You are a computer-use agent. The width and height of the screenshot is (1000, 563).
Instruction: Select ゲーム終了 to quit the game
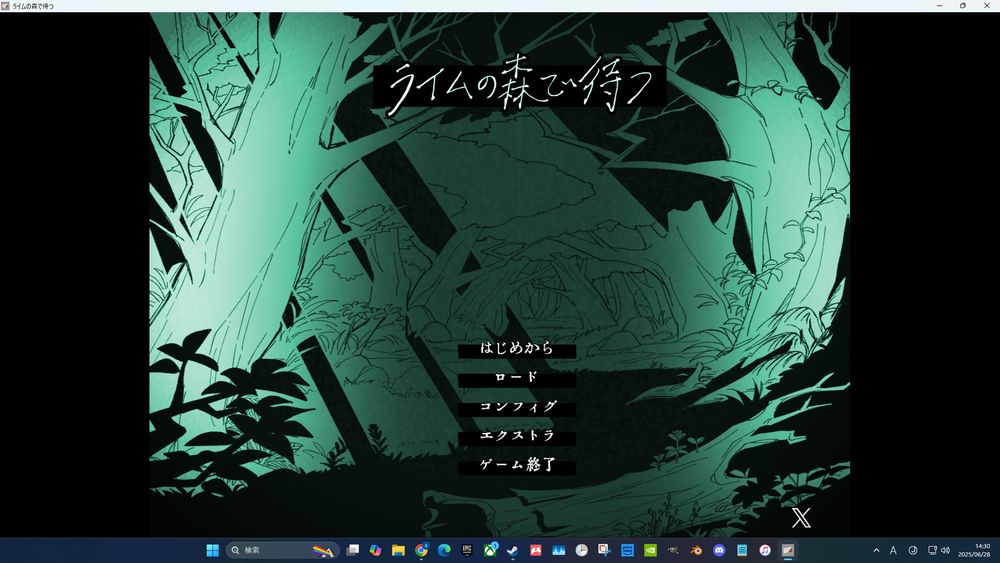(x=517, y=466)
